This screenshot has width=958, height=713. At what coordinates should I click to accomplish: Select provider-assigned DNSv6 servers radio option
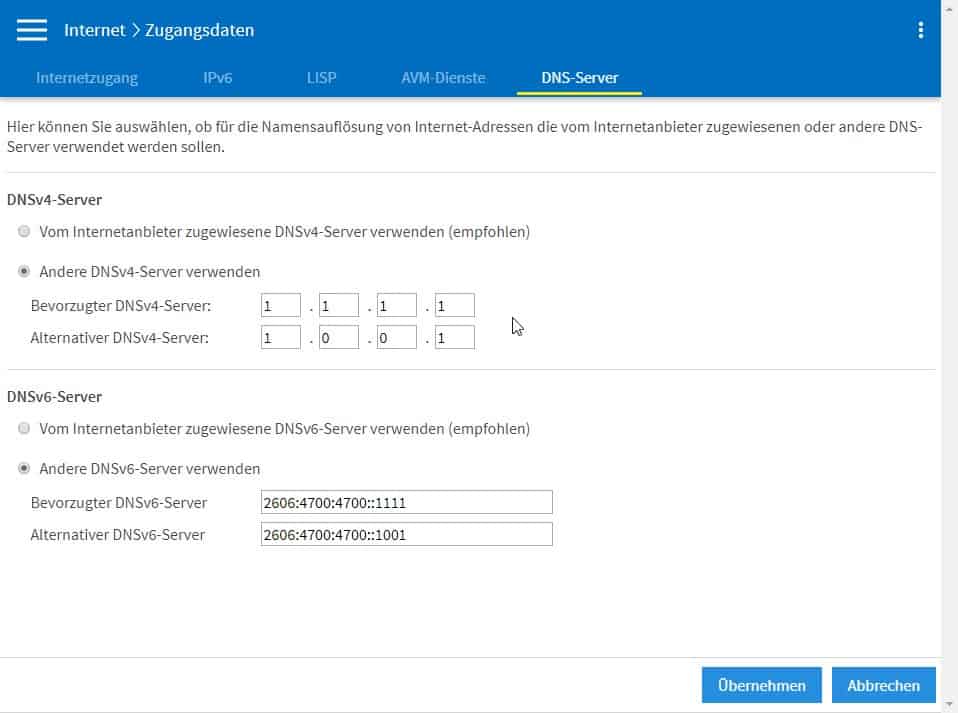[x=24, y=428]
